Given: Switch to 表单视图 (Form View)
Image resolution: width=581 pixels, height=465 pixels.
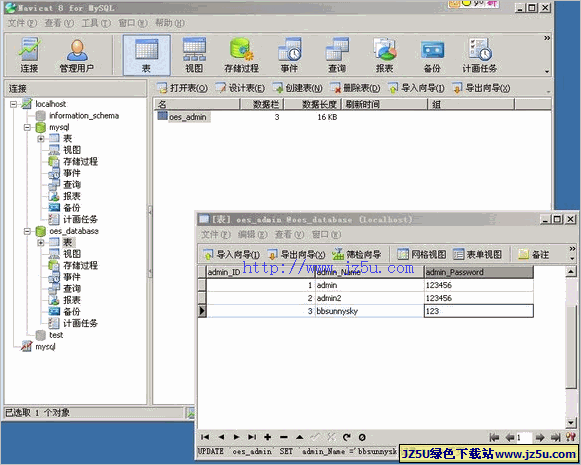Looking at the screenshot, I should pyautogui.click(x=477, y=255).
